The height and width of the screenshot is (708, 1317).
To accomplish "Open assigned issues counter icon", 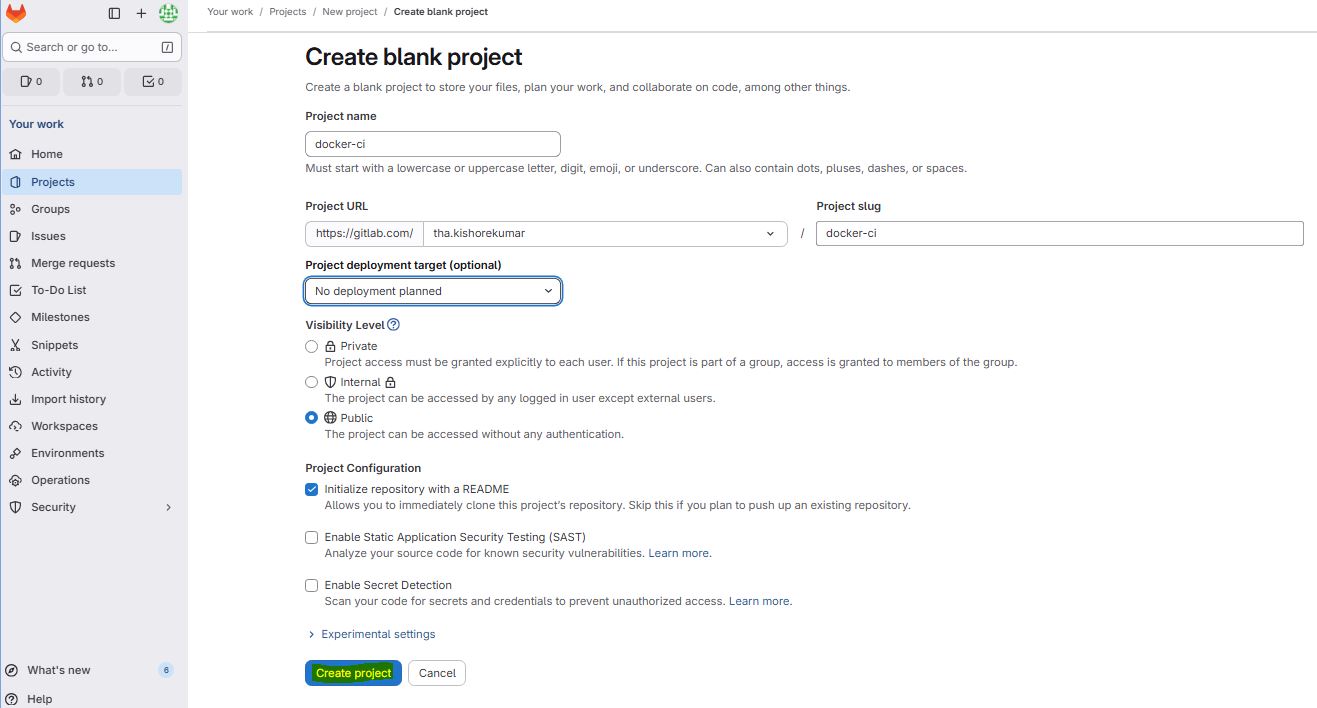I will [x=32, y=81].
